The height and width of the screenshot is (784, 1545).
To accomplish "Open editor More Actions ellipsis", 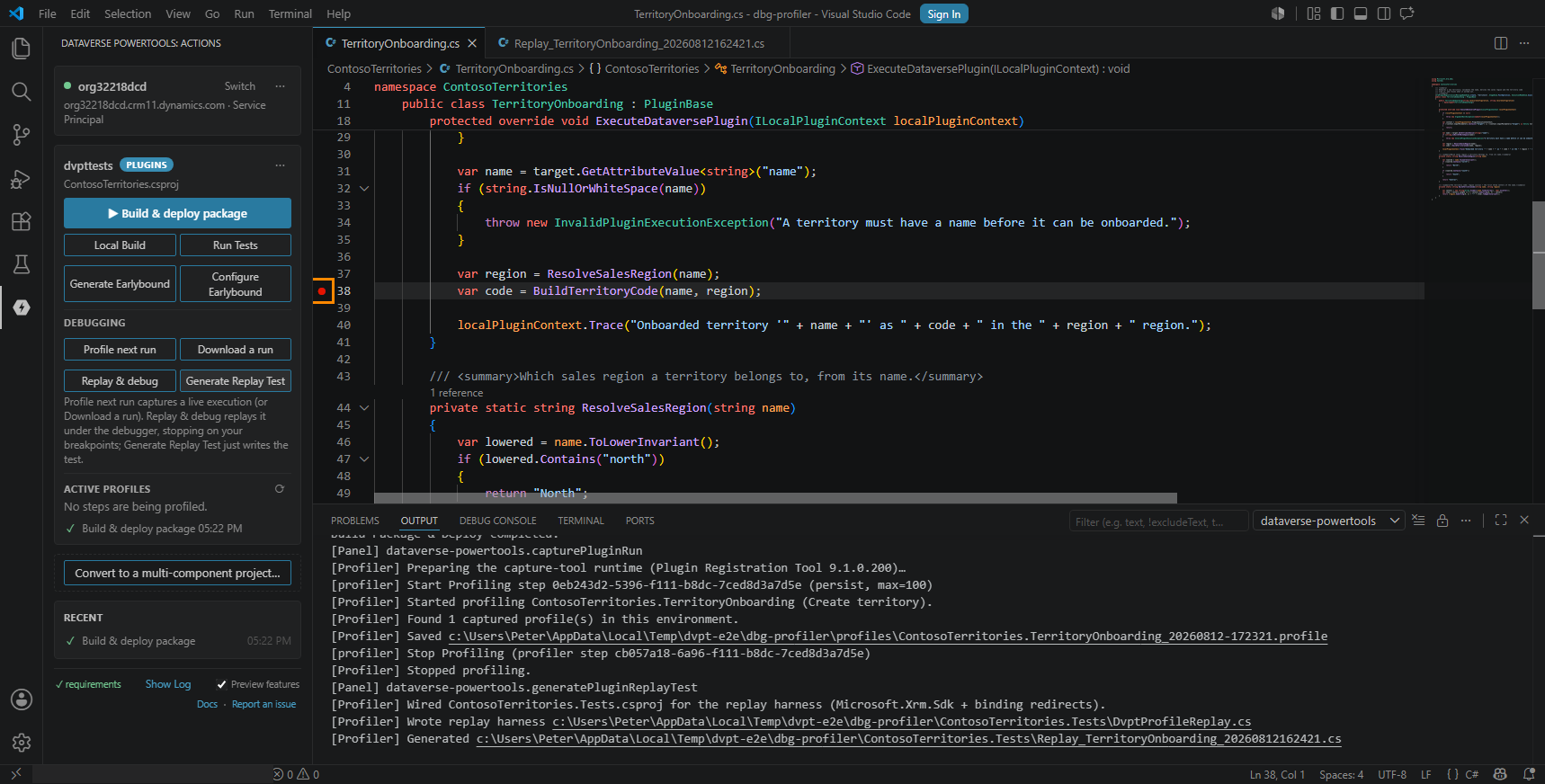I will (x=1524, y=43).
